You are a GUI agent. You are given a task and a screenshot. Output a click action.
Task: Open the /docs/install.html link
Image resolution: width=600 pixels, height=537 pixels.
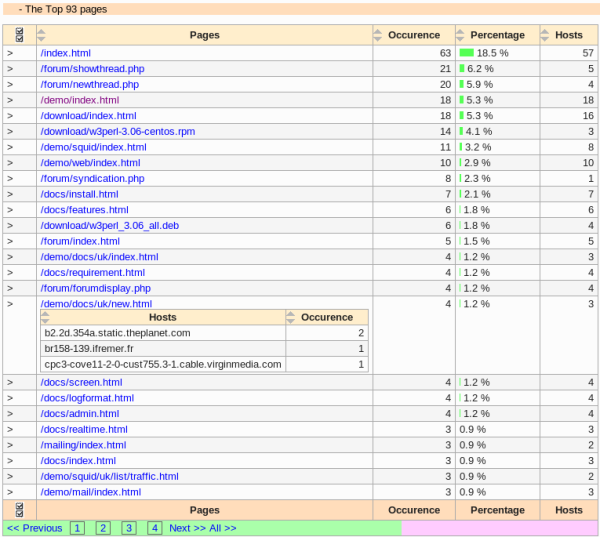pyautogui.click(x=79, y=194)
